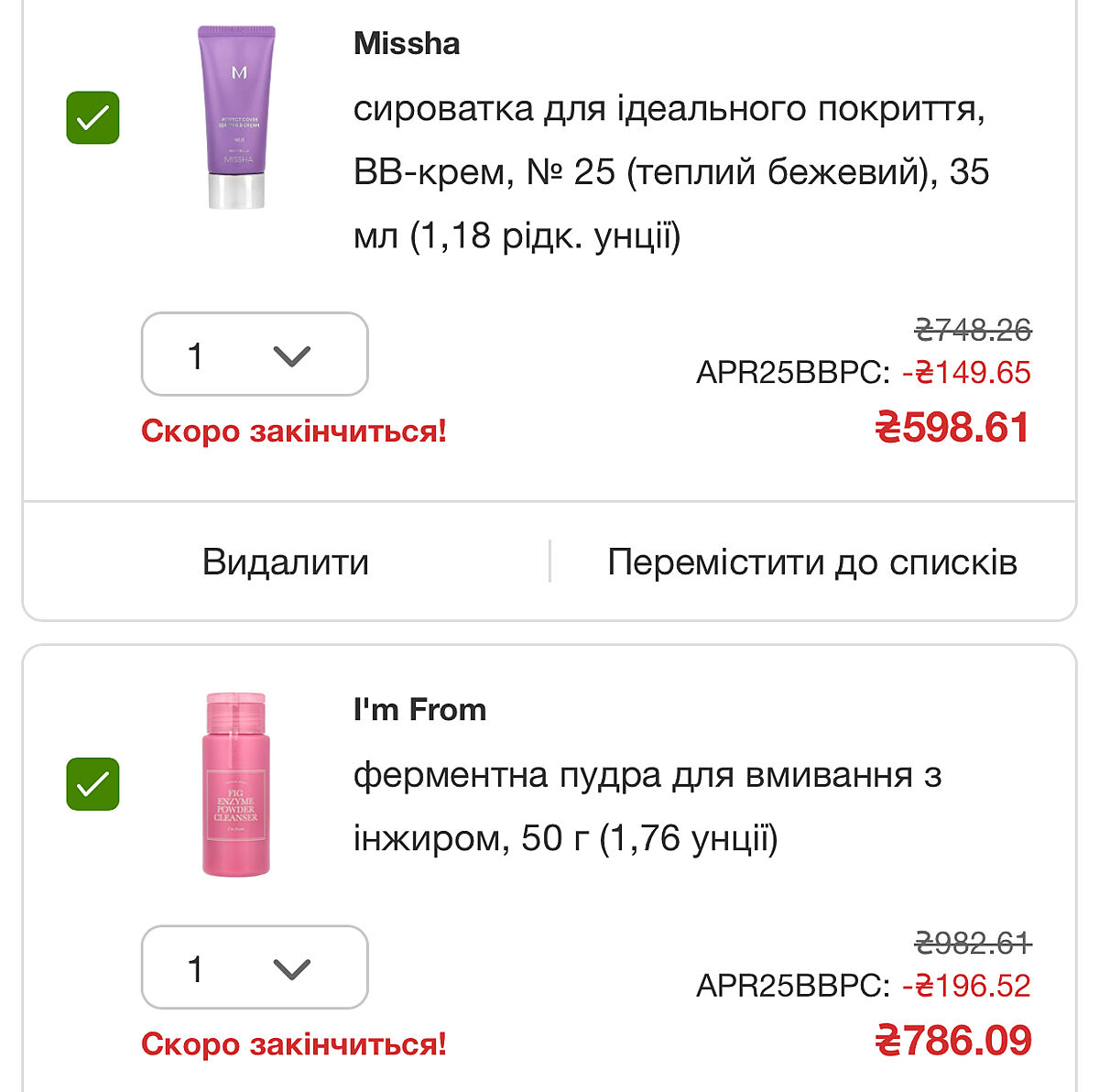The width and height of the screenshot is (1099, 1092).
Task: Click the crossed-out price ₴982.61
Action: point(973,943)
